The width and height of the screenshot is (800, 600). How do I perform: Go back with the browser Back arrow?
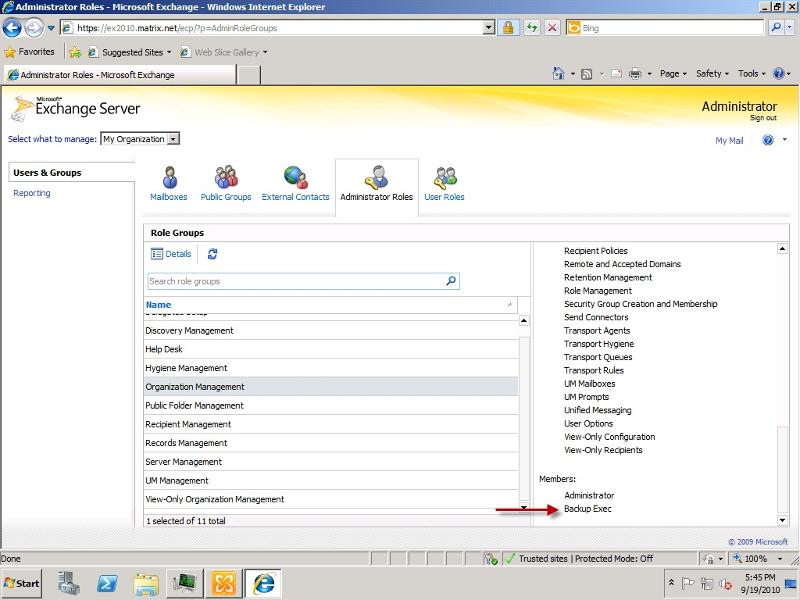coord(12,28)
